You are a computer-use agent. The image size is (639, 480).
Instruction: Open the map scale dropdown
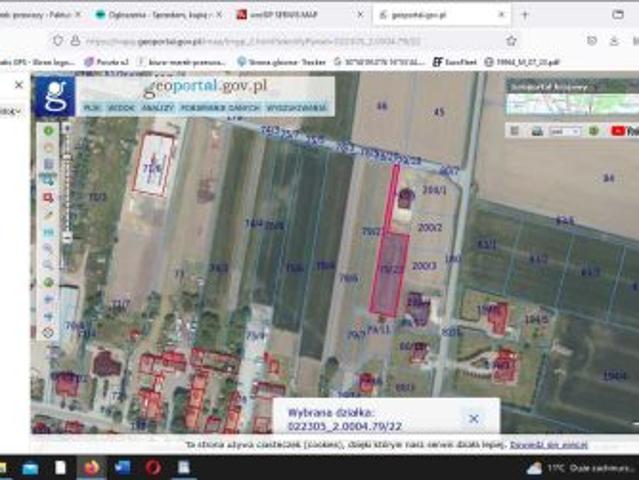click(565, 131)
